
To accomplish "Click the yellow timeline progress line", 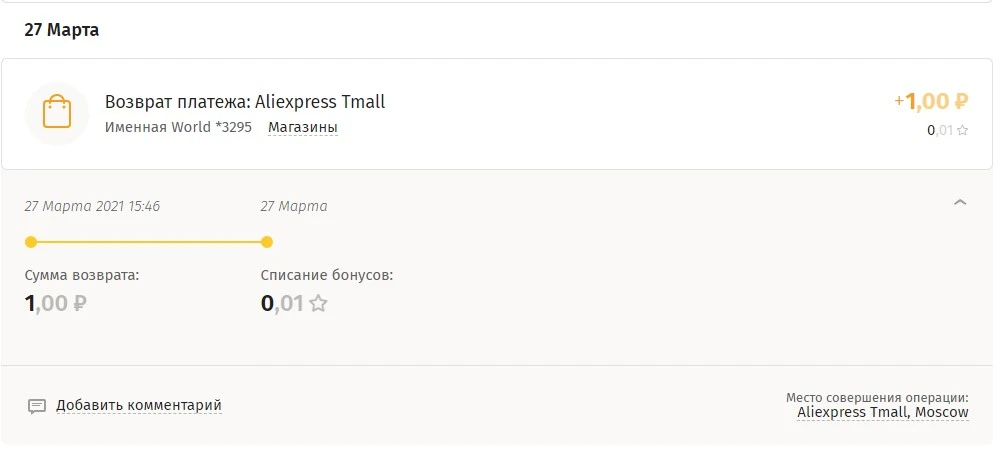I will (149, 241).
